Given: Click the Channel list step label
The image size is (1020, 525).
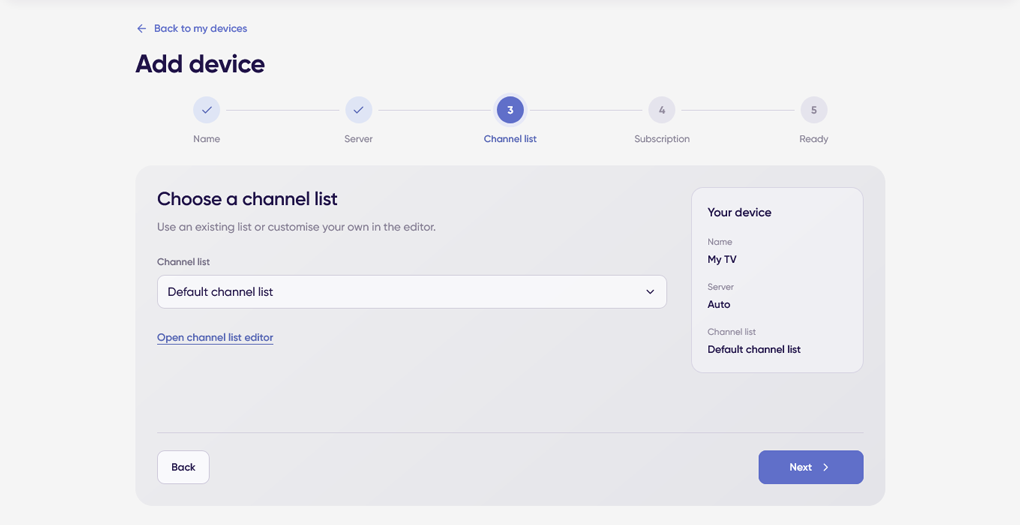Looking at the screenshot, I should click(x=510, y=139).
